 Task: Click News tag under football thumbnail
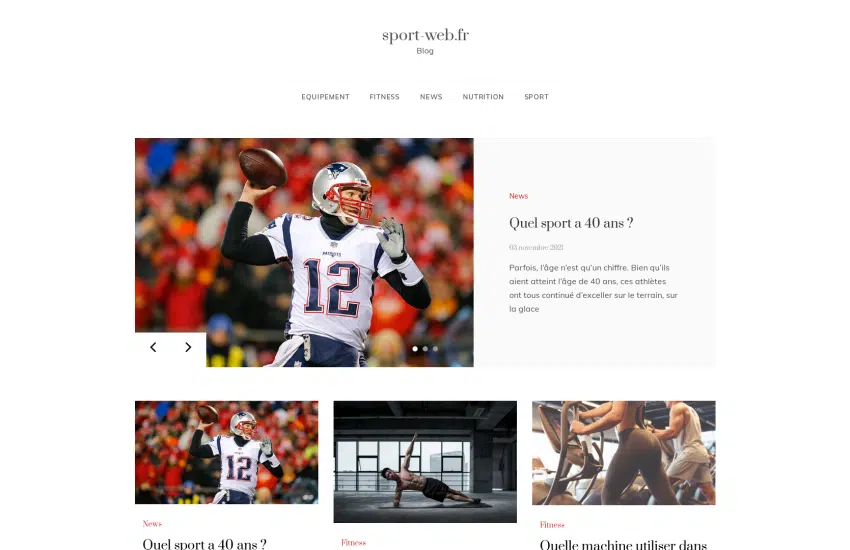click(152, 524)
